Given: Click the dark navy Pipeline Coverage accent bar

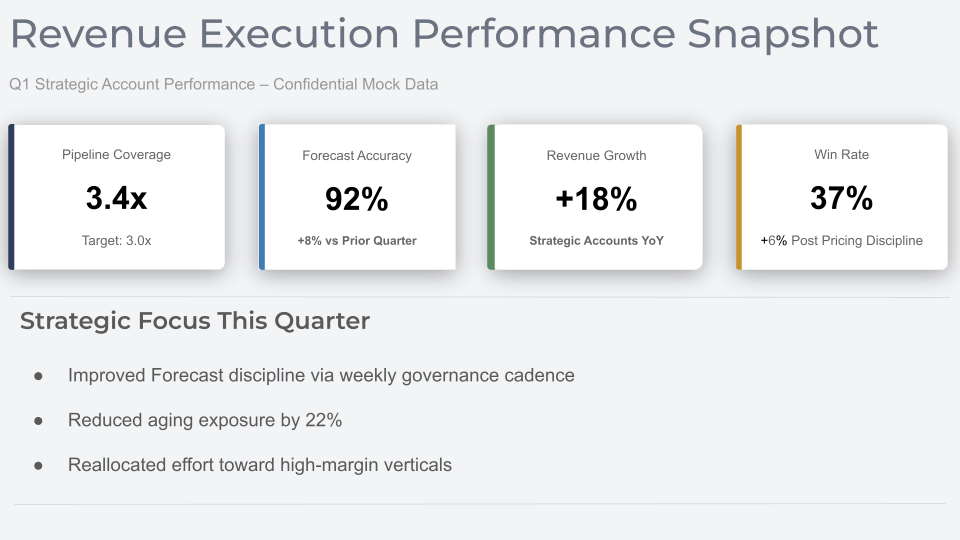Looking at the screenshot, I should click(11, 197).
